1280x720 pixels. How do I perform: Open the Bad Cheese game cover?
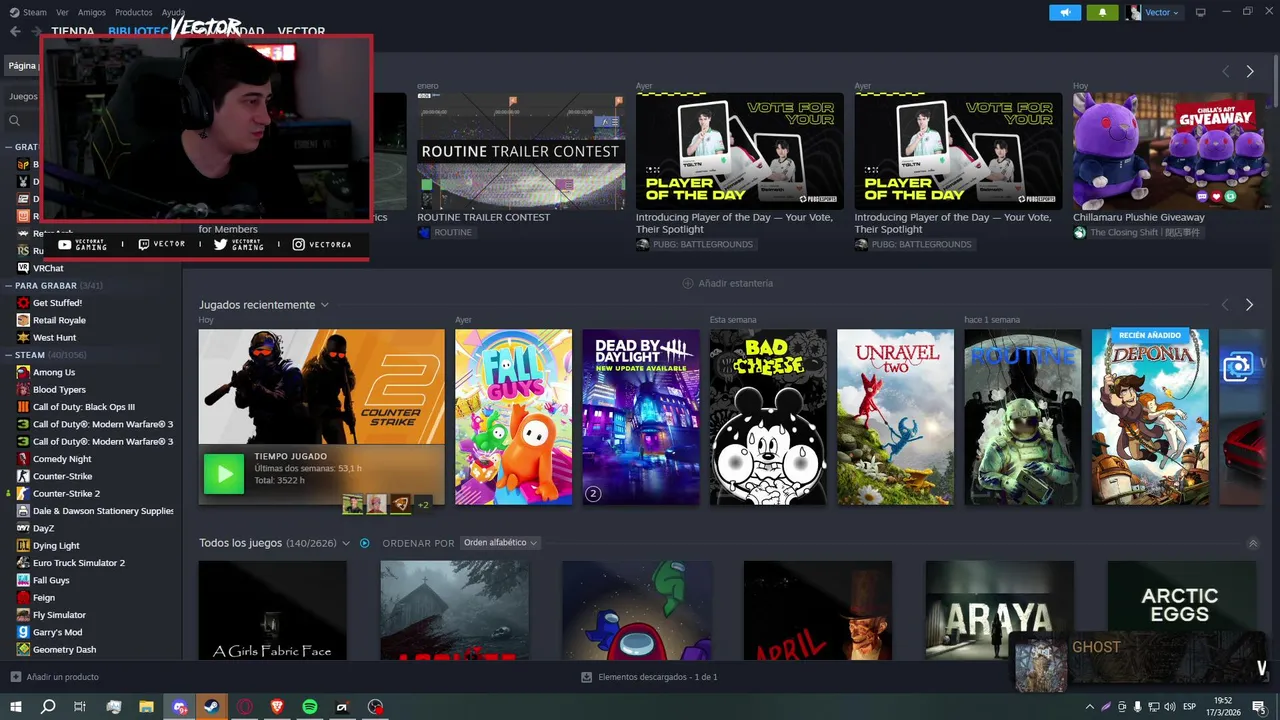pyautogui.click(x=768, y=417)
